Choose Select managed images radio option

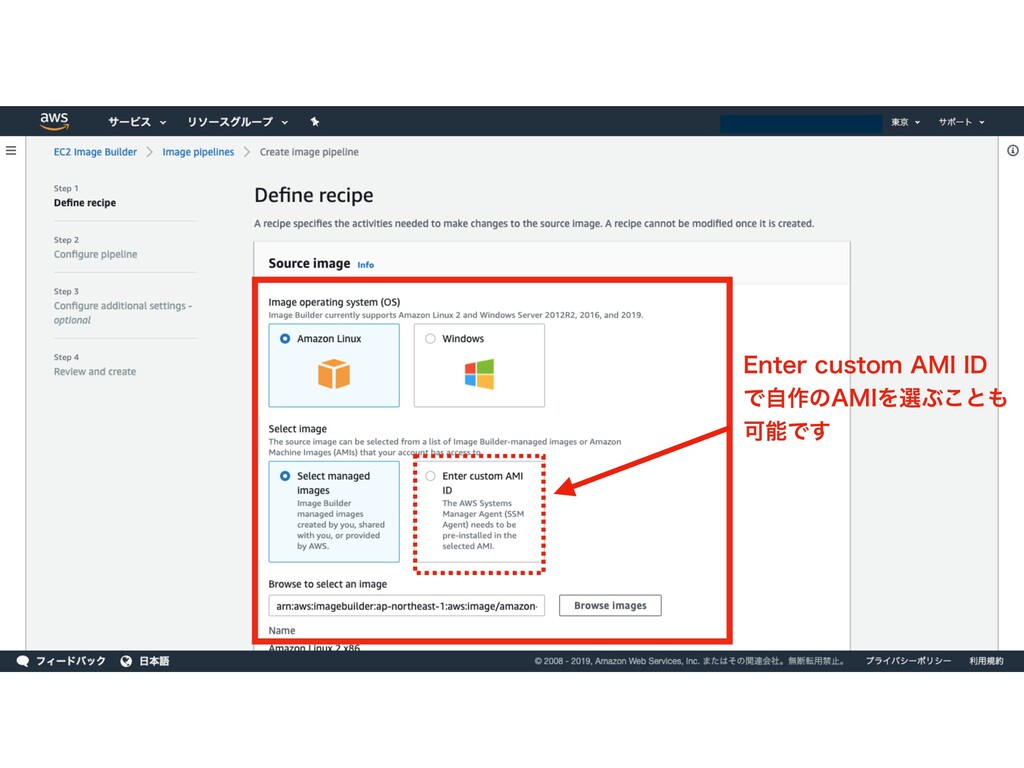(285, 476)
